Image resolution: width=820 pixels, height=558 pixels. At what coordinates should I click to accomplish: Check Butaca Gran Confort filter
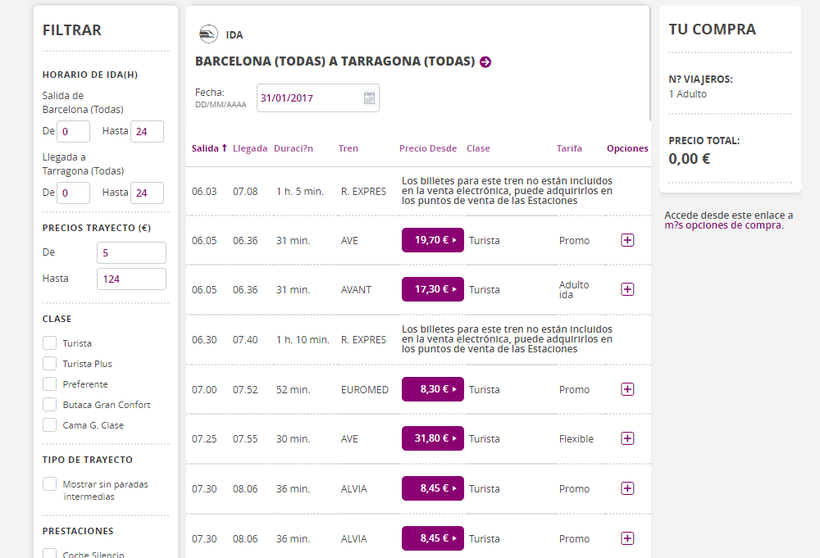coord(50,404)
